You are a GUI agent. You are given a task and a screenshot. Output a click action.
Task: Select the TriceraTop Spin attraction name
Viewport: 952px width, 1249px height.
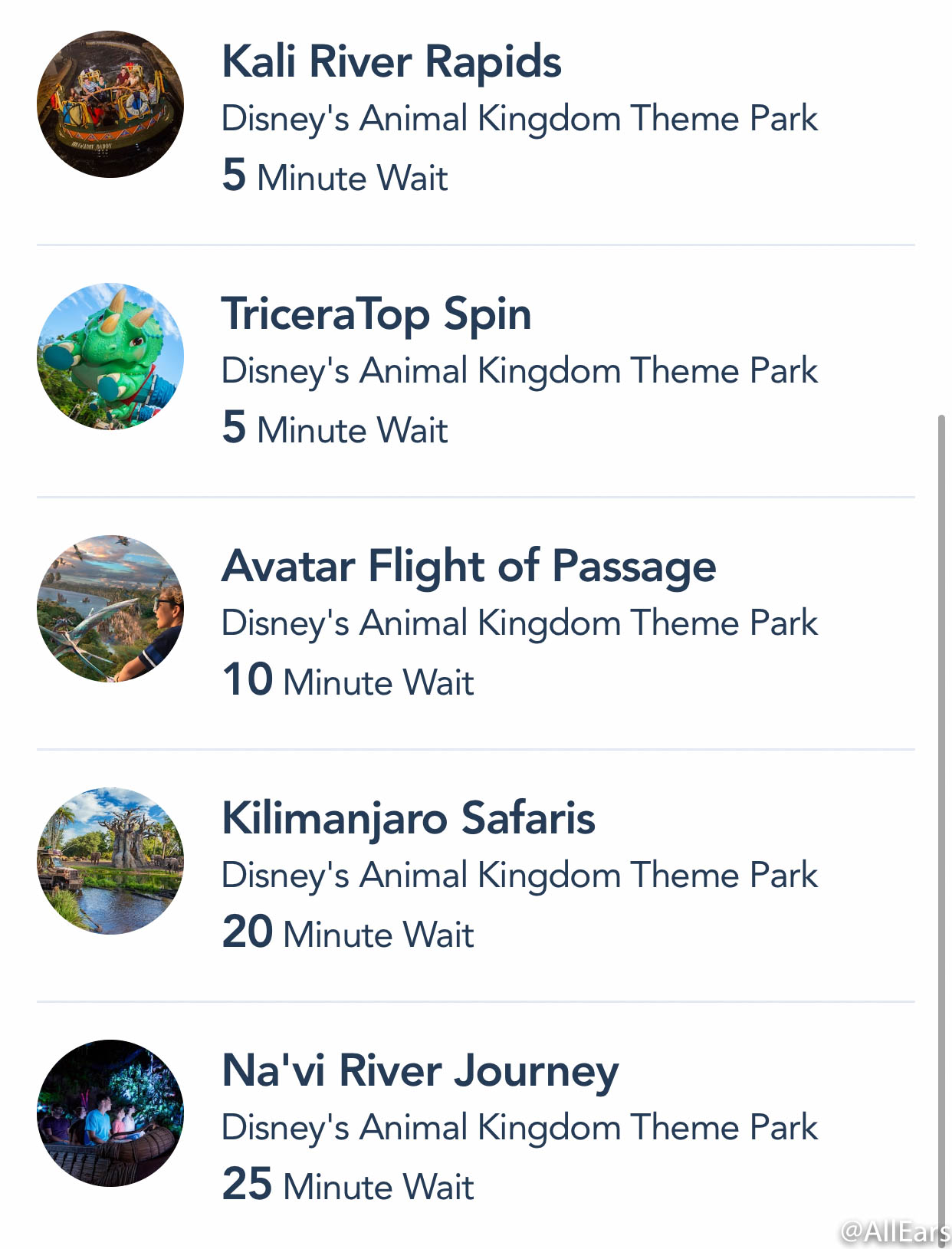[x=376, y=315]
